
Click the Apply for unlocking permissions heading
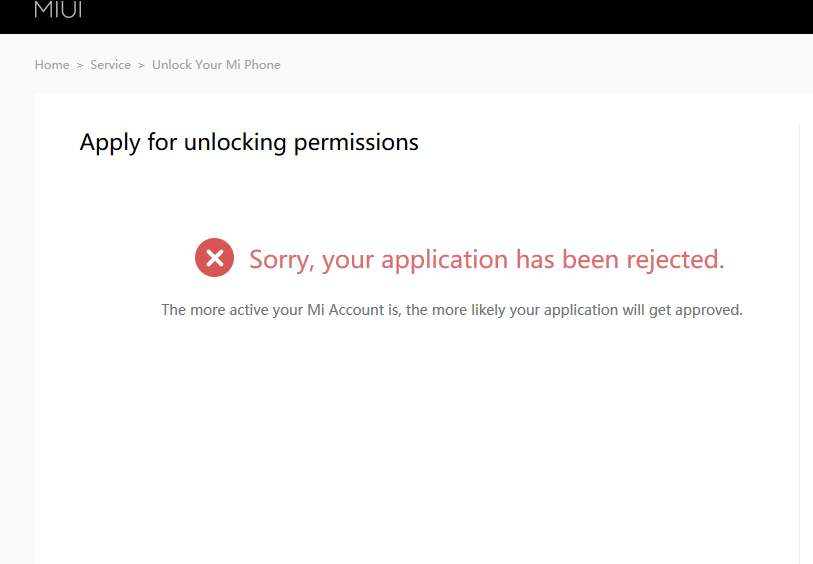pos(249,142)
